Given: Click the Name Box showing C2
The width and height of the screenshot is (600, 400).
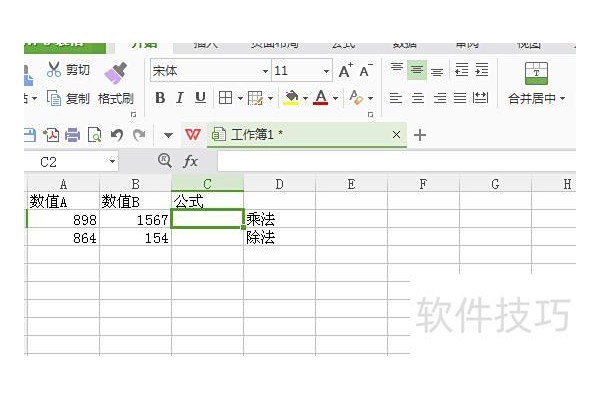Looking at the screenshot, I should point(65,162).
